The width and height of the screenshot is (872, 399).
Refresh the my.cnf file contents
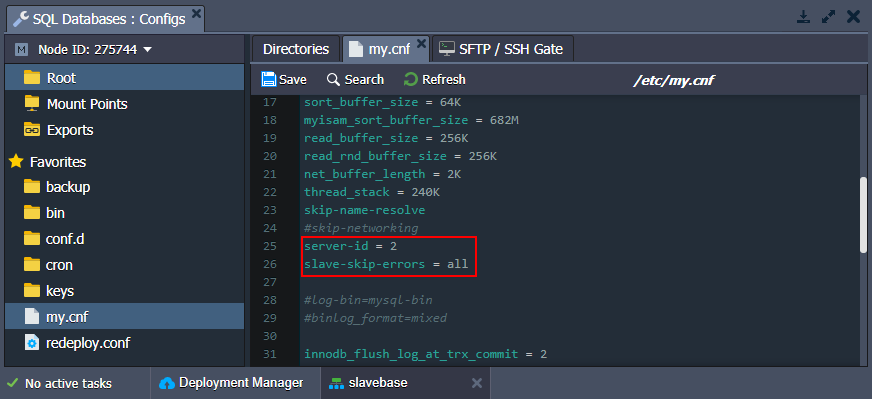point(435,80)
